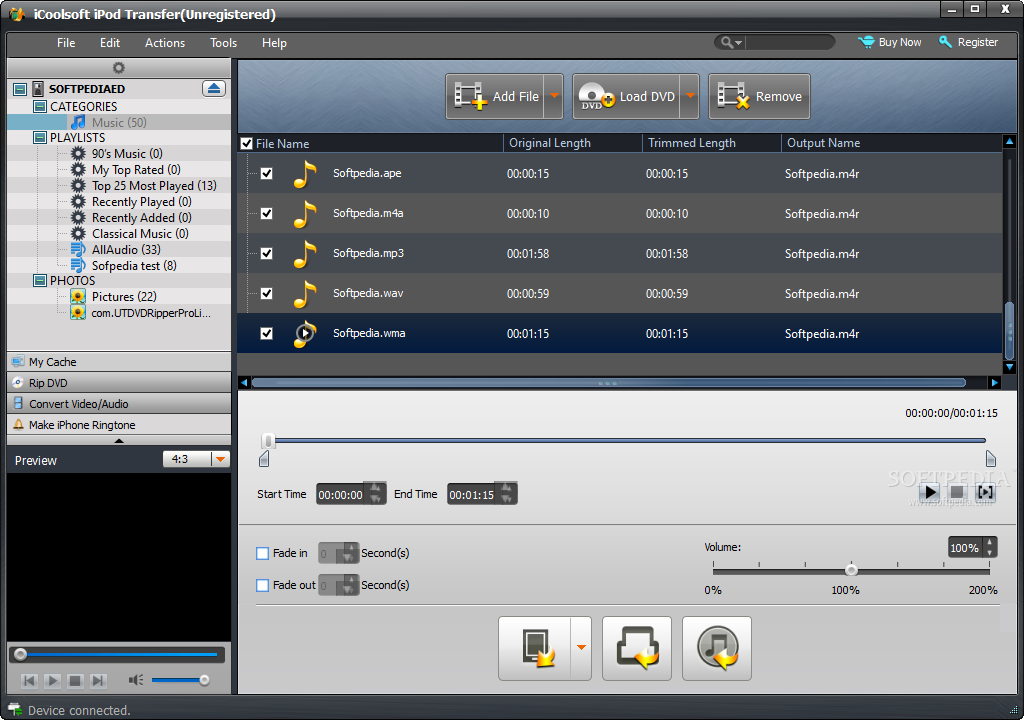Stop ringtone playback in editor
This screenshot has height=720, width=1031.
click(957, 492)
